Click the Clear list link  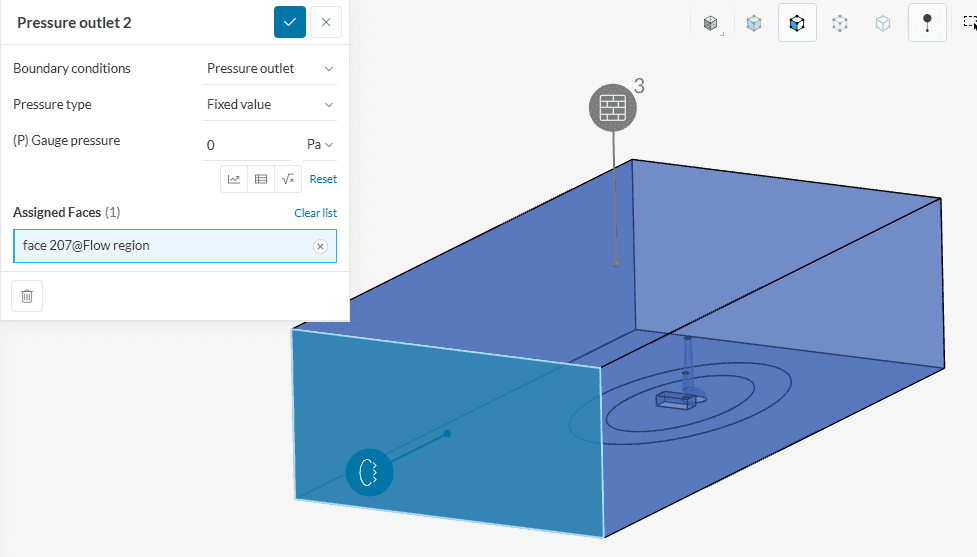coord(315,213)
